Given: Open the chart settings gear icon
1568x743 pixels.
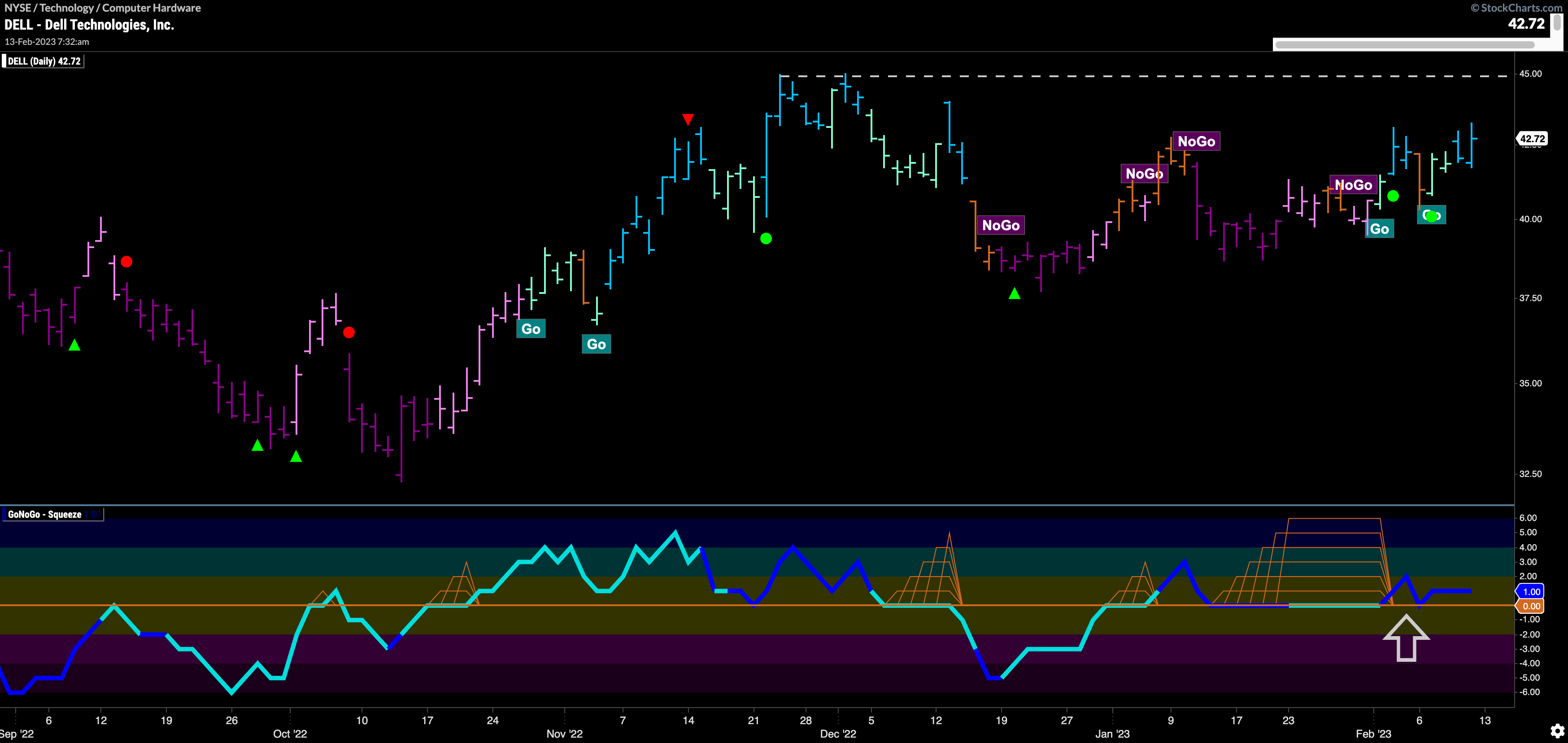Looking at the screenshot, I should coord(1557,730).
